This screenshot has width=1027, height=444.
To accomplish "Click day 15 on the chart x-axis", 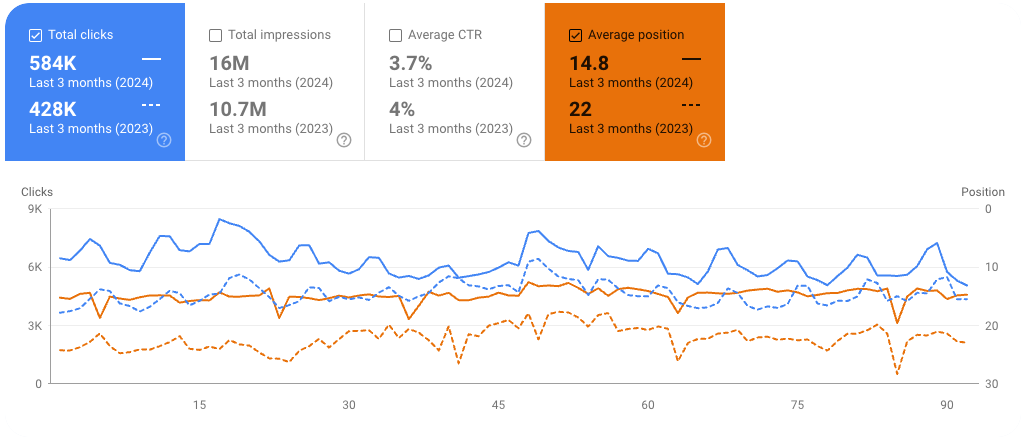I will coord(199,405).
